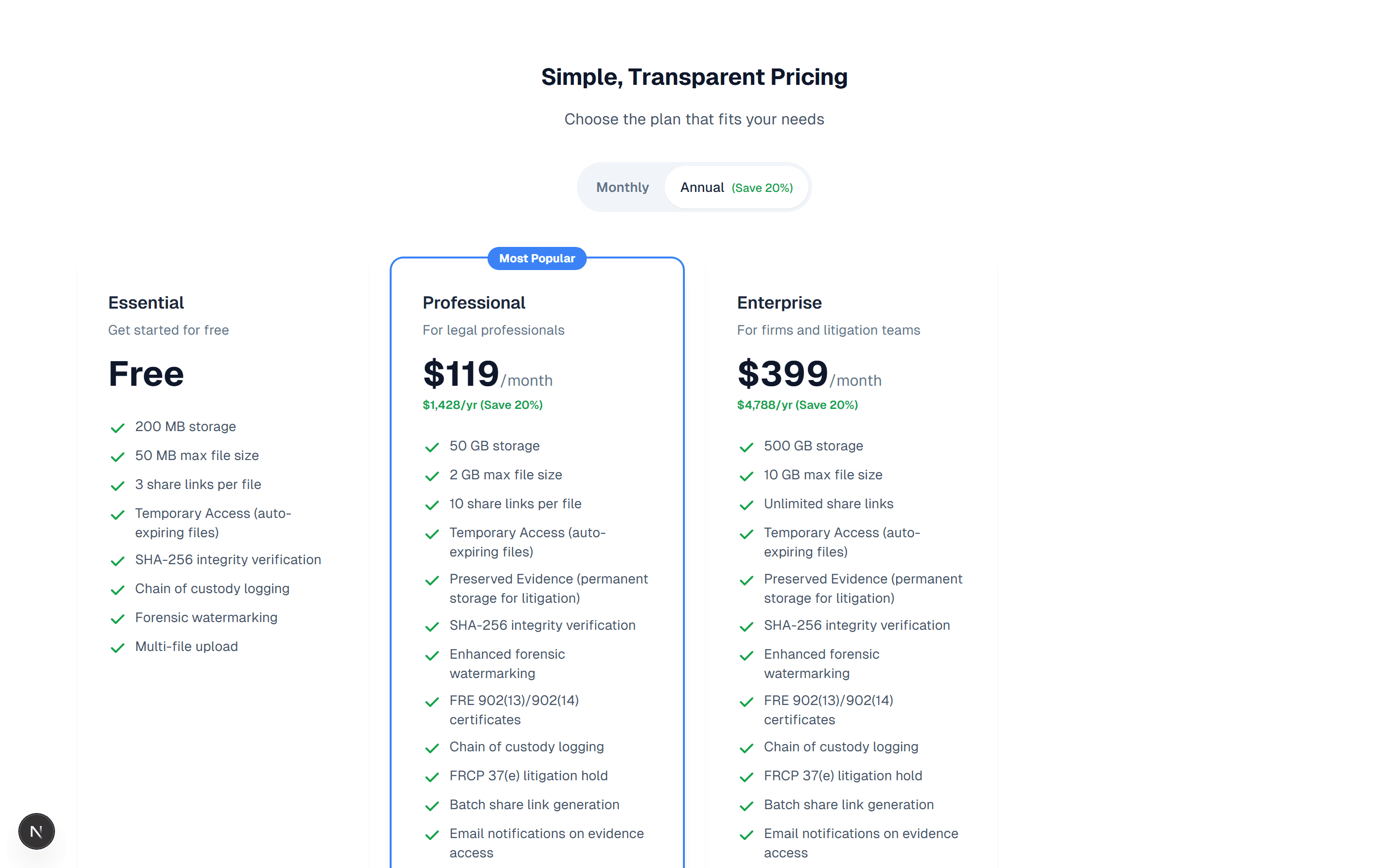Click checkmark next to 50 GB storage
The width and height of the screenshot is (1389, 868).
point(432,447)
